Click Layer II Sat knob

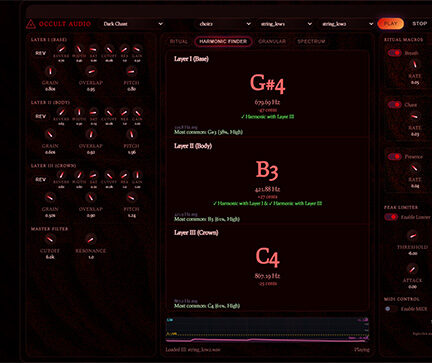(x=94, y=112)
